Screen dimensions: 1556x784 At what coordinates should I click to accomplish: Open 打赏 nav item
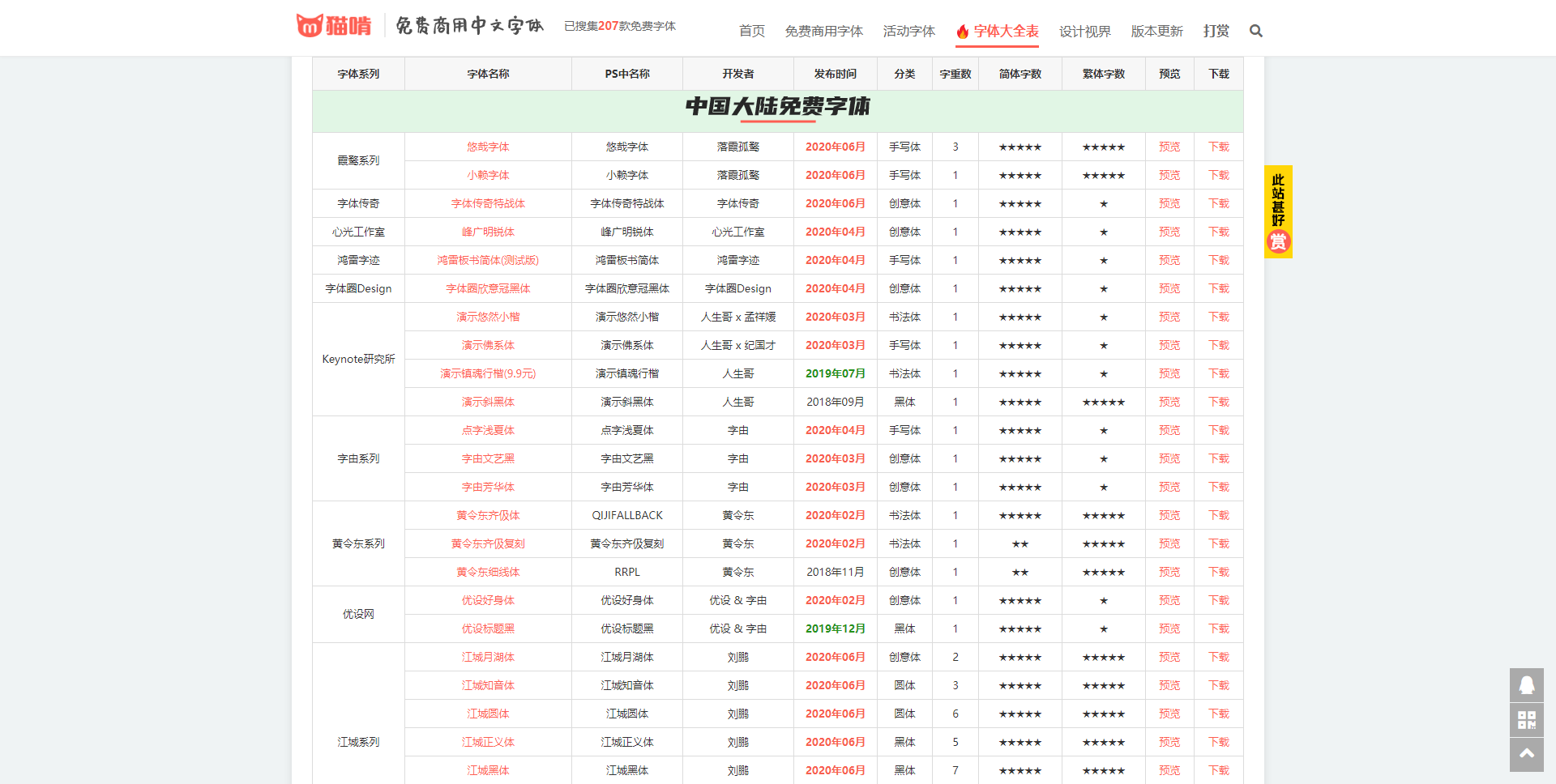pyautogui.click(x=1216, y=31)
